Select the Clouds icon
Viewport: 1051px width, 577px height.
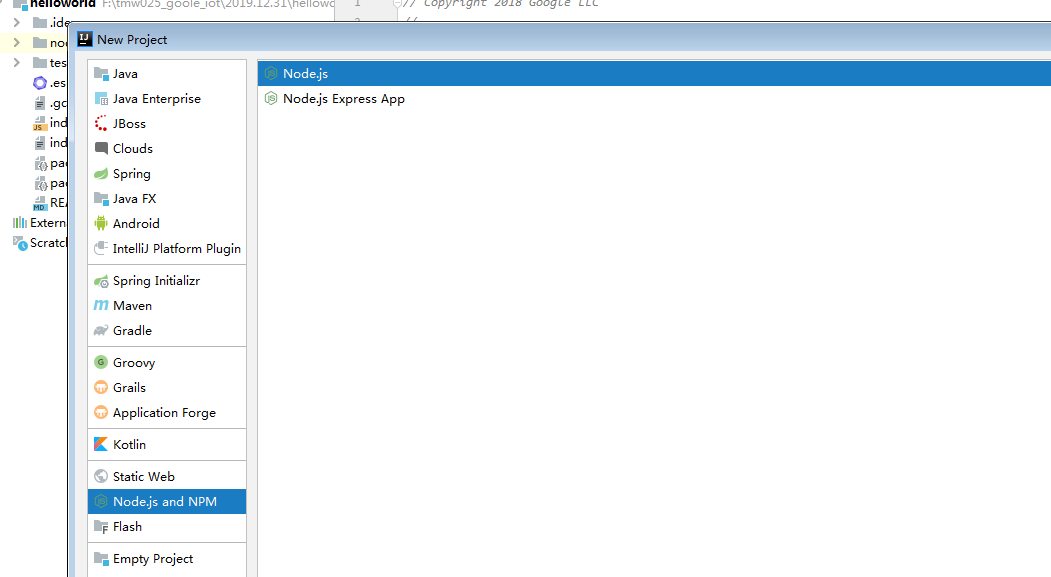101,148
